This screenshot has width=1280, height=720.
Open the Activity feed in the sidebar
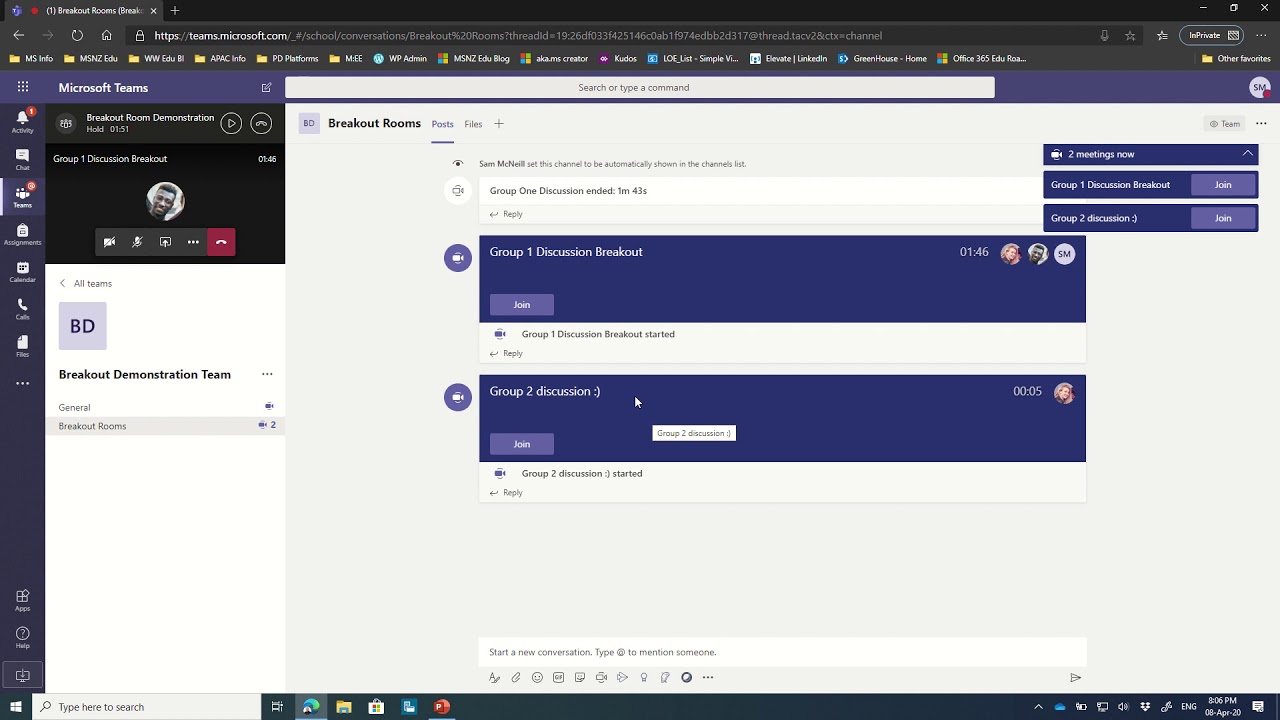[22, 121]
